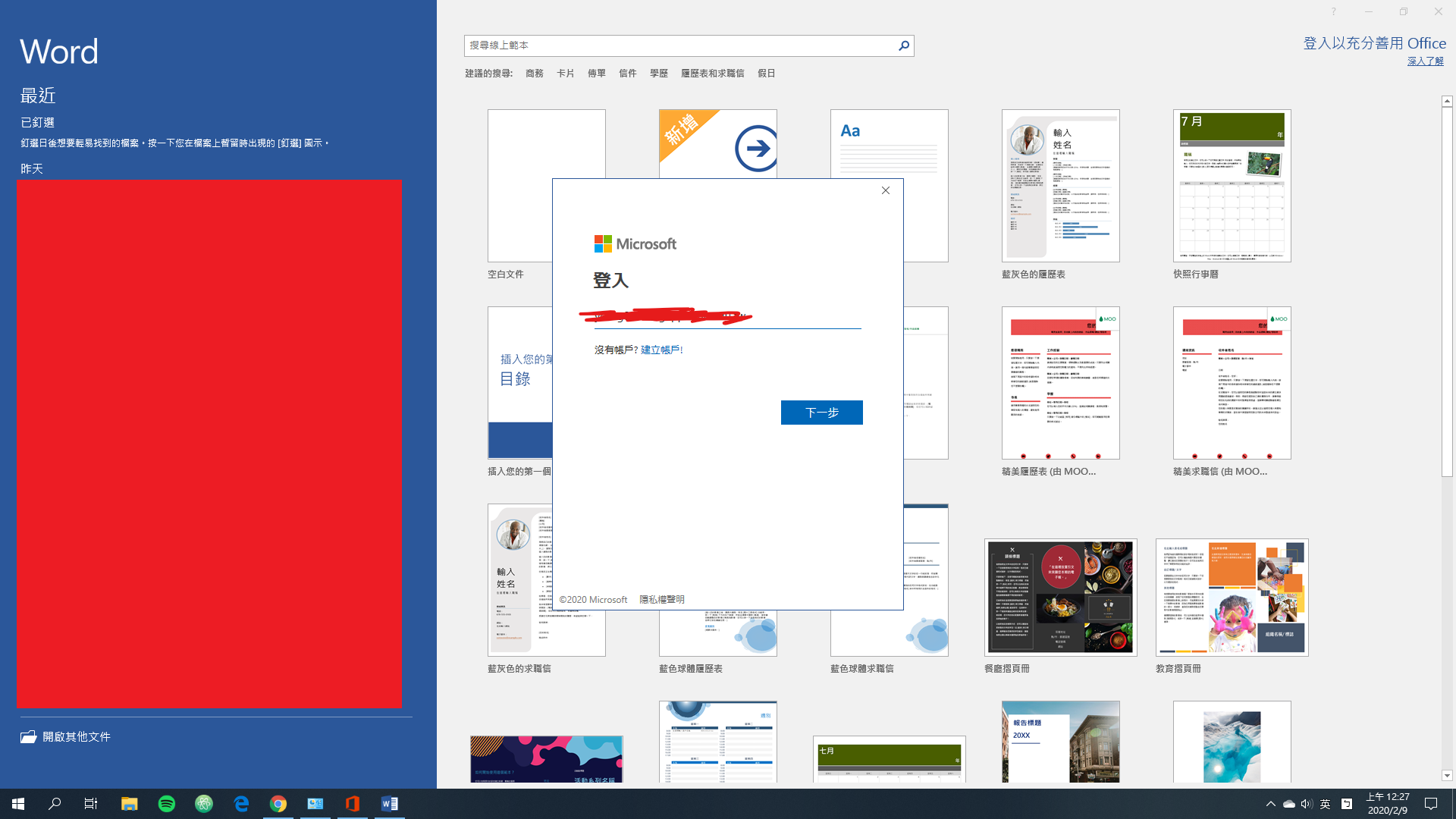Show hidden tray icons chevron

click(1271, 804)
